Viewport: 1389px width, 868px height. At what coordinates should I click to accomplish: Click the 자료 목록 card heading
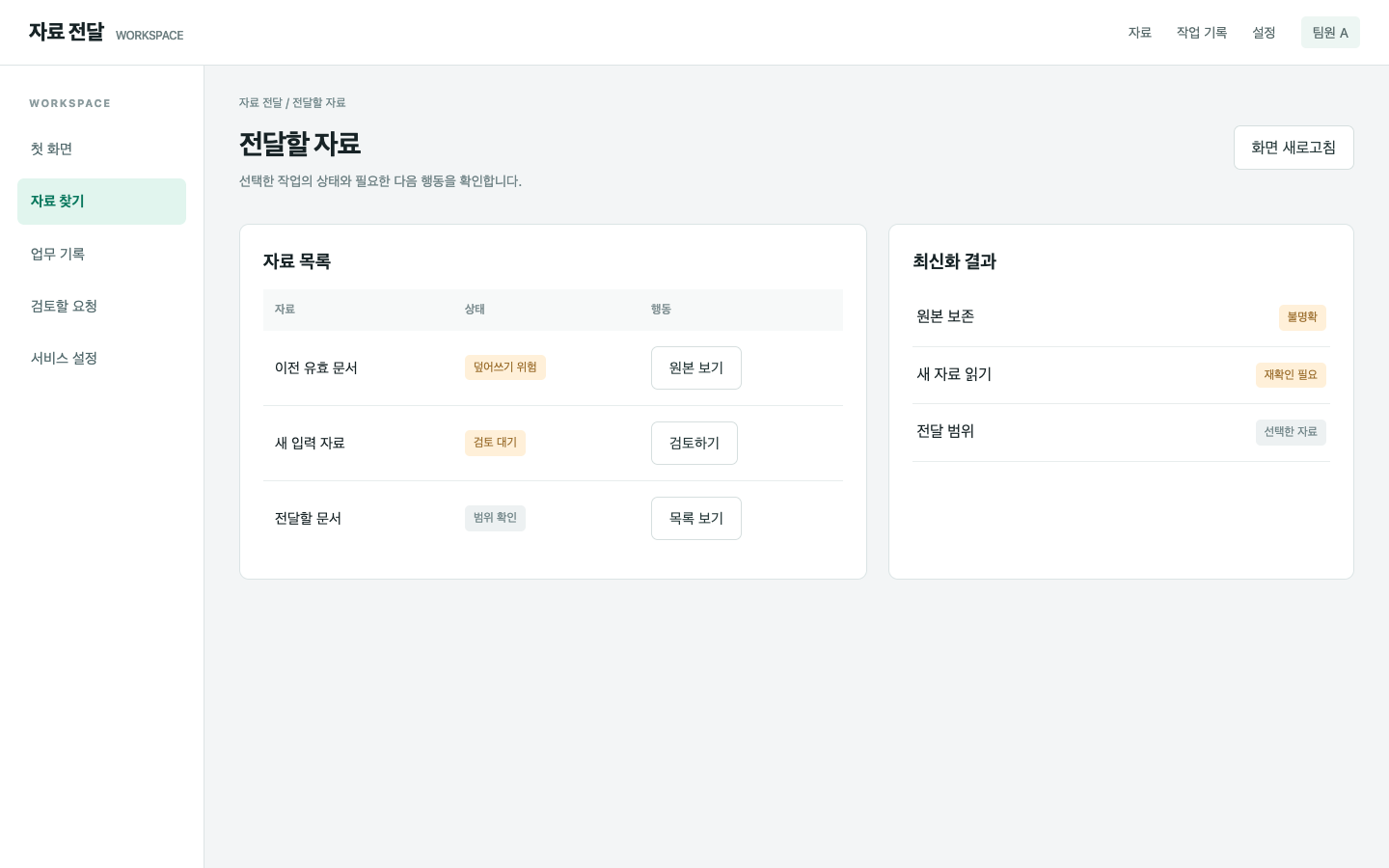(297, 261)
